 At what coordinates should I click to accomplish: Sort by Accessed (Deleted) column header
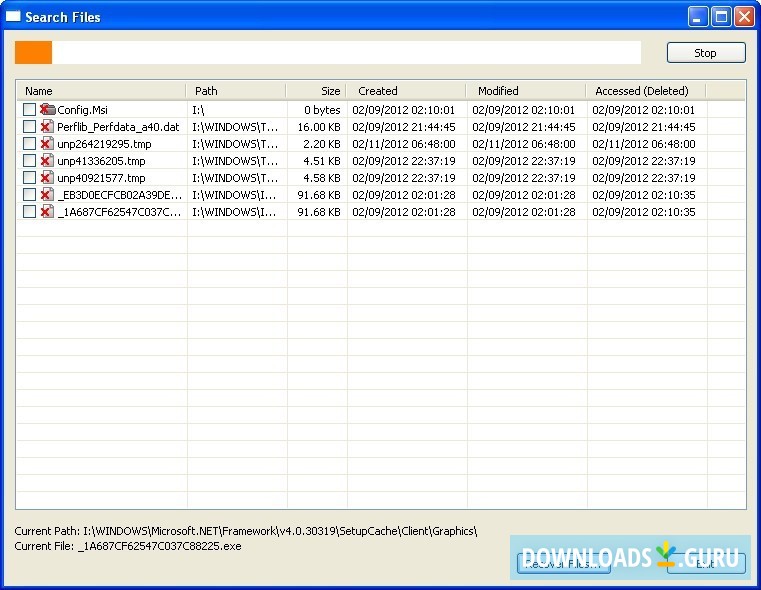(645, 91)
